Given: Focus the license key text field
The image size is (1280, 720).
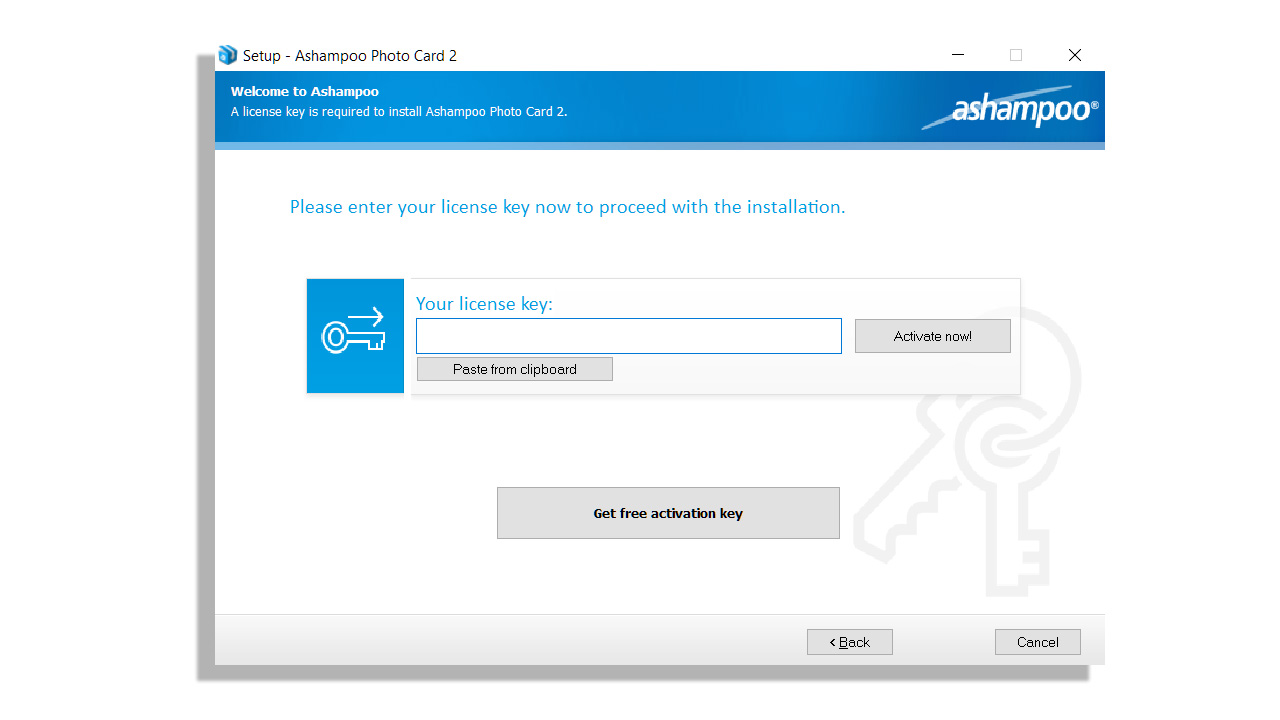Looking at the screenshot, I should coord(628,336).
